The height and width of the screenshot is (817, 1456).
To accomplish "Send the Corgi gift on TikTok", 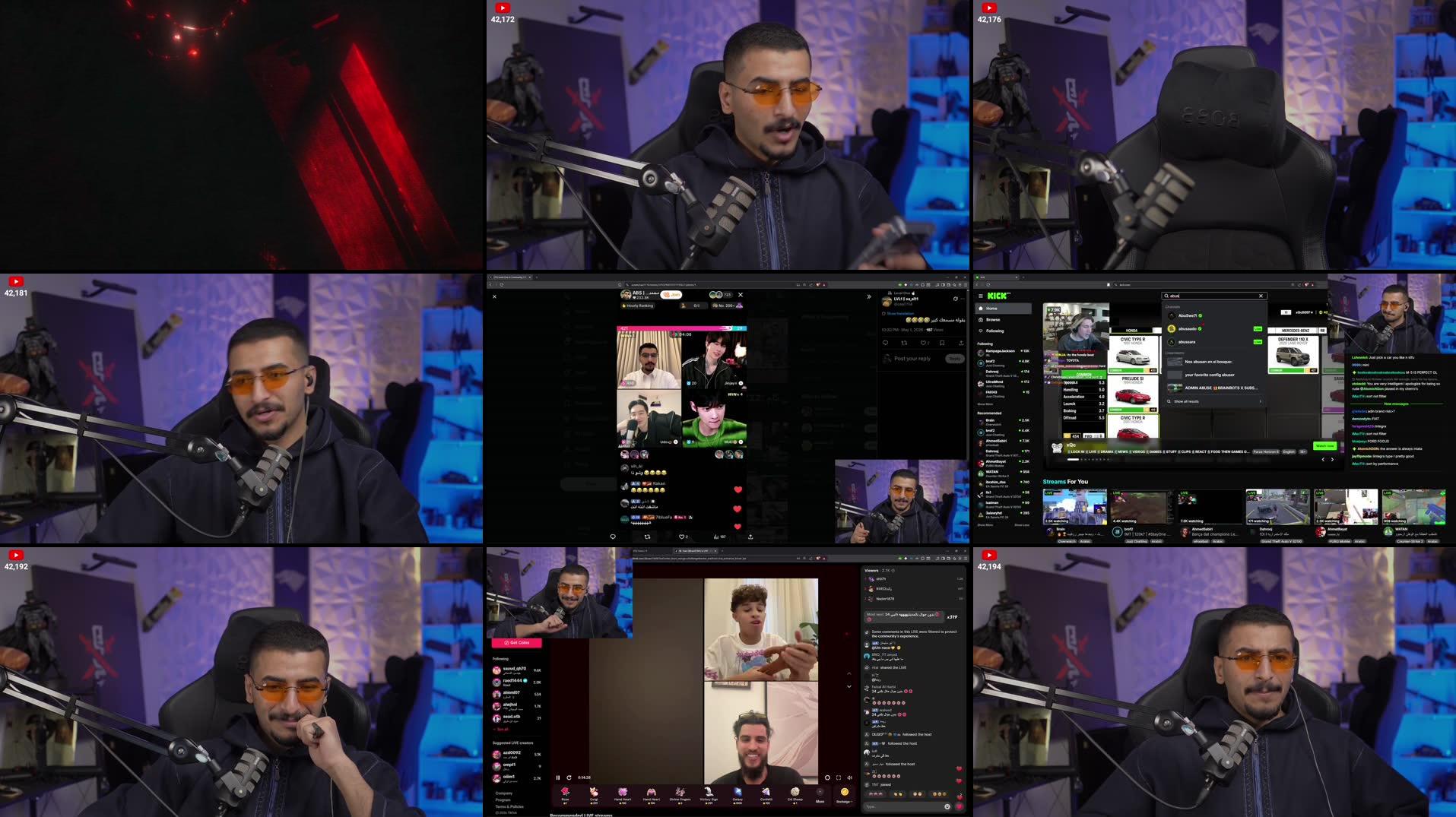I will [594, 795].
